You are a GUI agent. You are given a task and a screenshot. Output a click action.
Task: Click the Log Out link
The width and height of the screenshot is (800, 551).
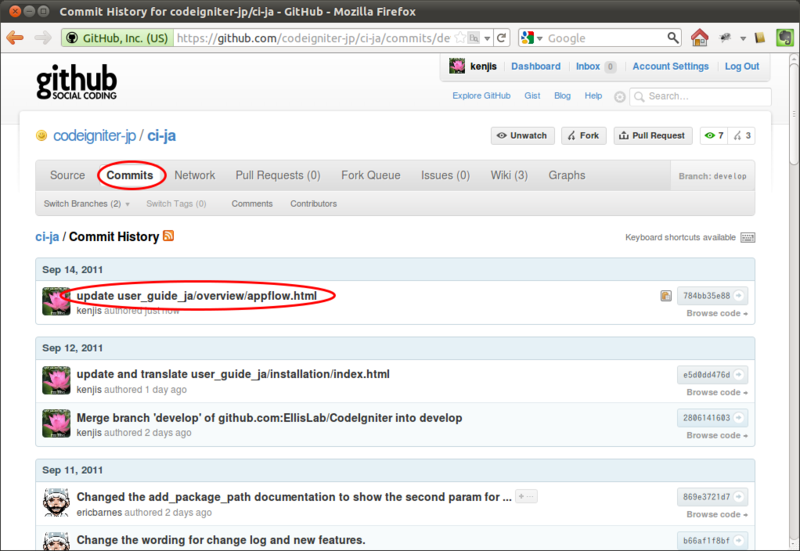point(742,66)
